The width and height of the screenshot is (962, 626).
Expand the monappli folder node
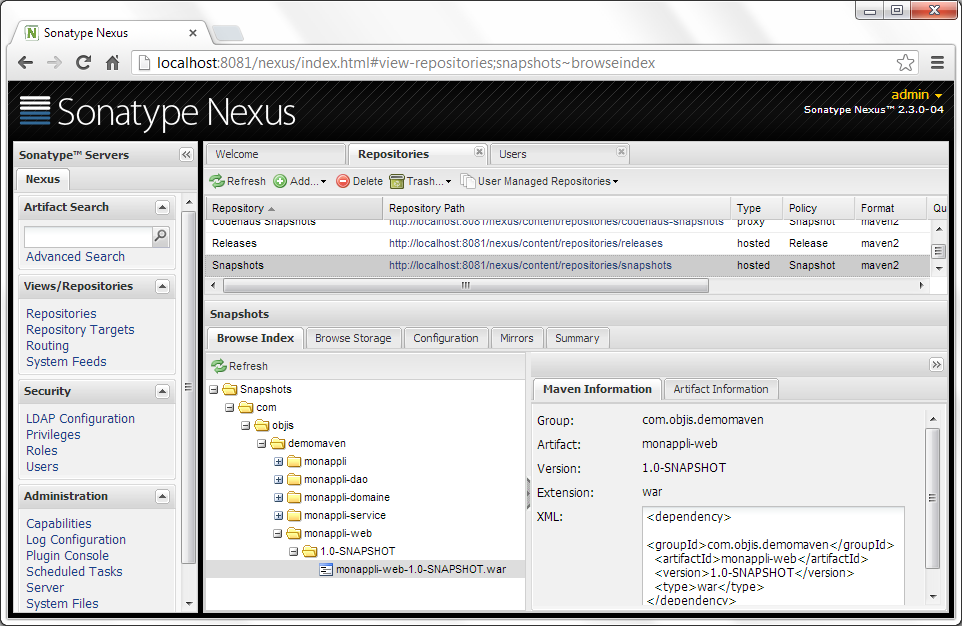(x=279, y=462)
